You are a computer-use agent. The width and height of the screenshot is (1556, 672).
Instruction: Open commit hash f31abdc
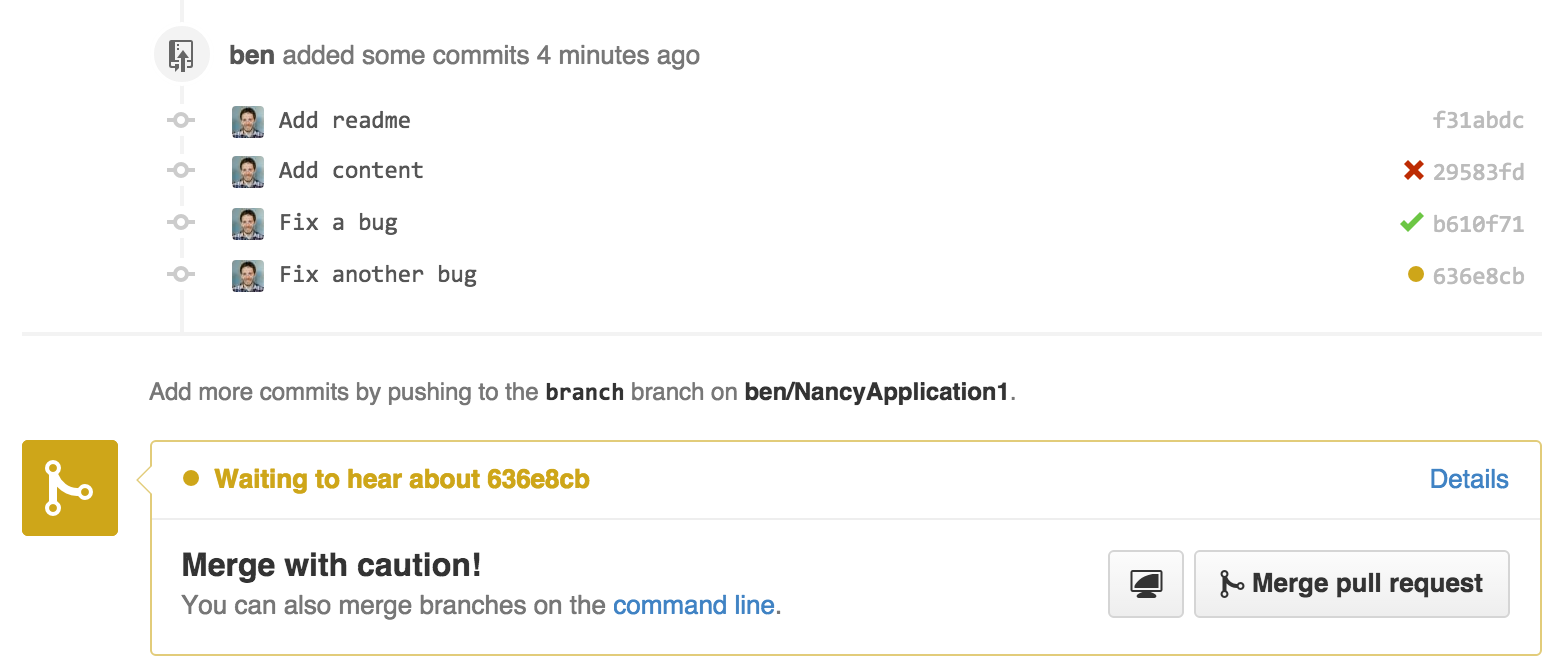pos(1478,121)
